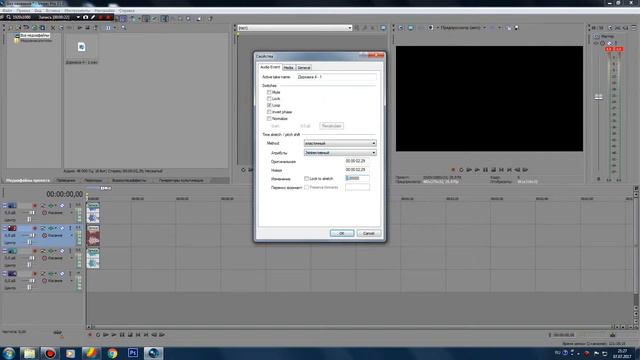Enable the Lock switch checkbox

pos(269,99)
